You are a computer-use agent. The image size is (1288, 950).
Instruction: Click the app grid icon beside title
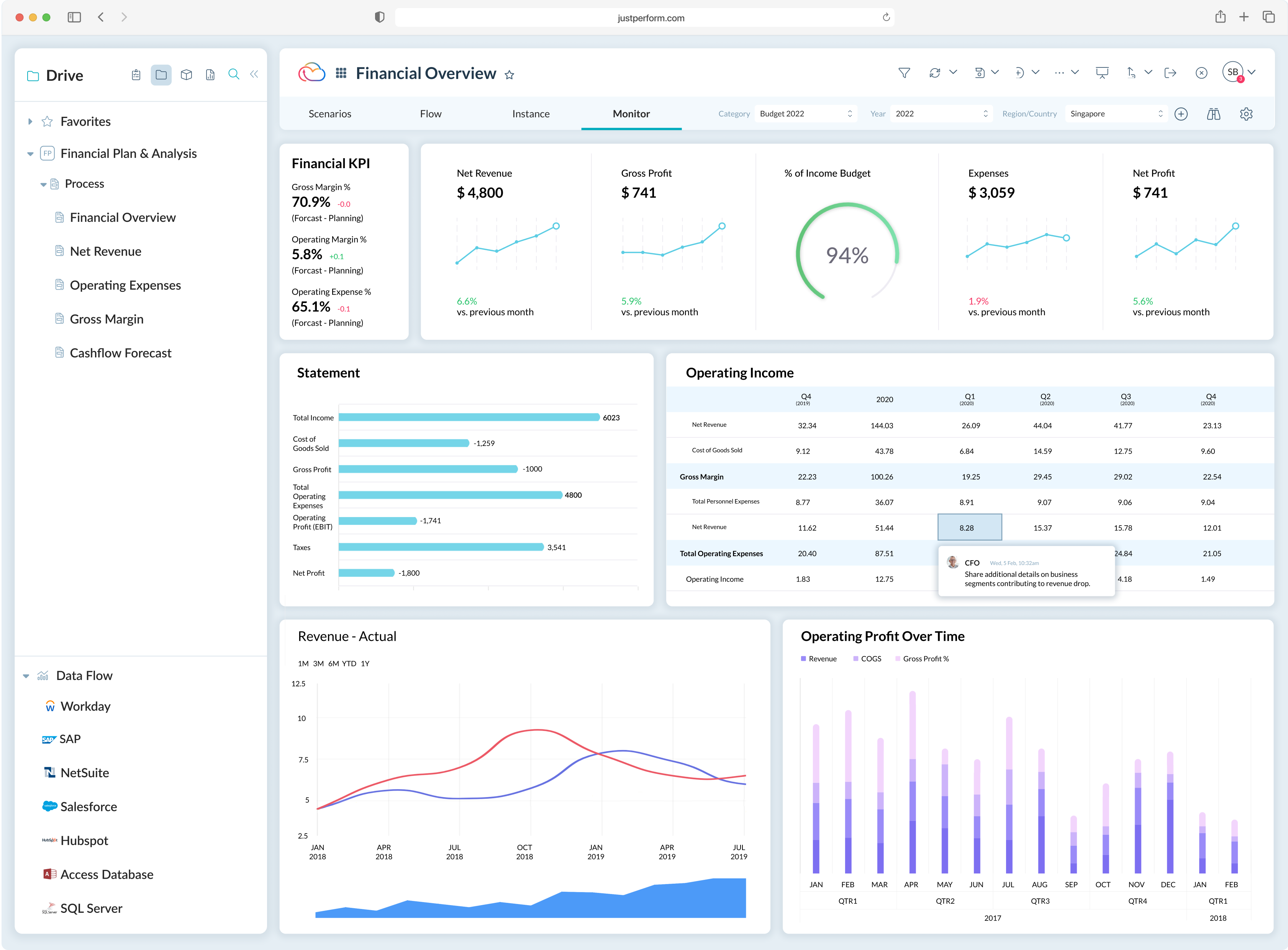341,73
